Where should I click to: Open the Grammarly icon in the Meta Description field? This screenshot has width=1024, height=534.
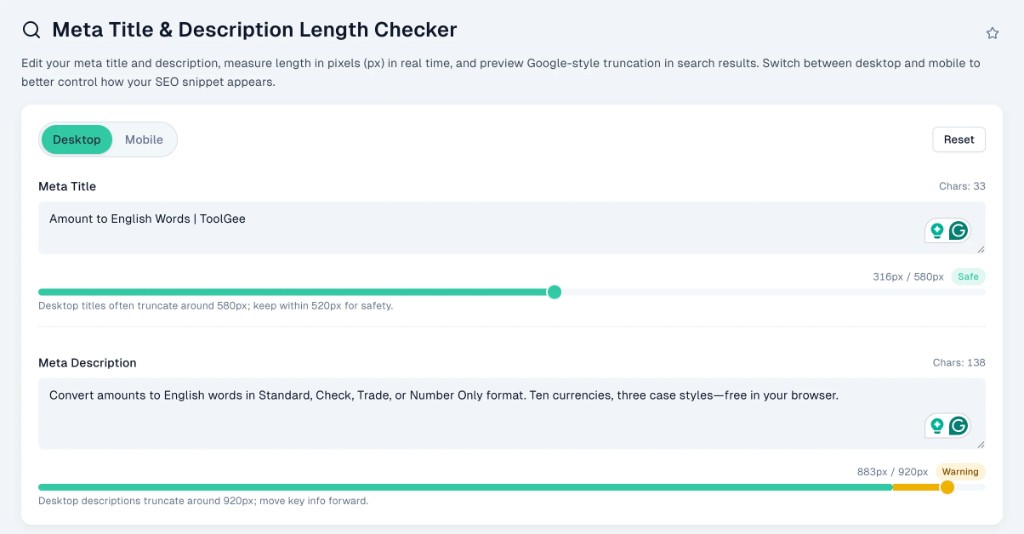tap(958, 426)
